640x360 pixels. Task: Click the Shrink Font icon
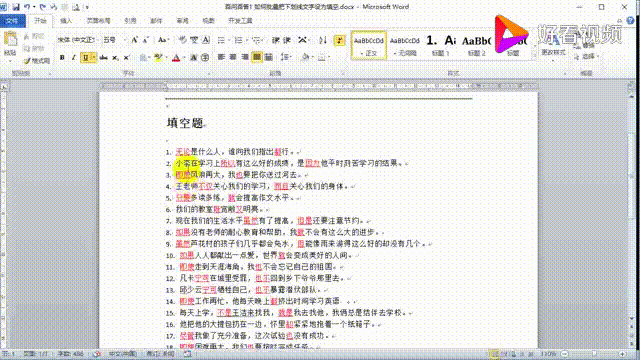[145, 40]
